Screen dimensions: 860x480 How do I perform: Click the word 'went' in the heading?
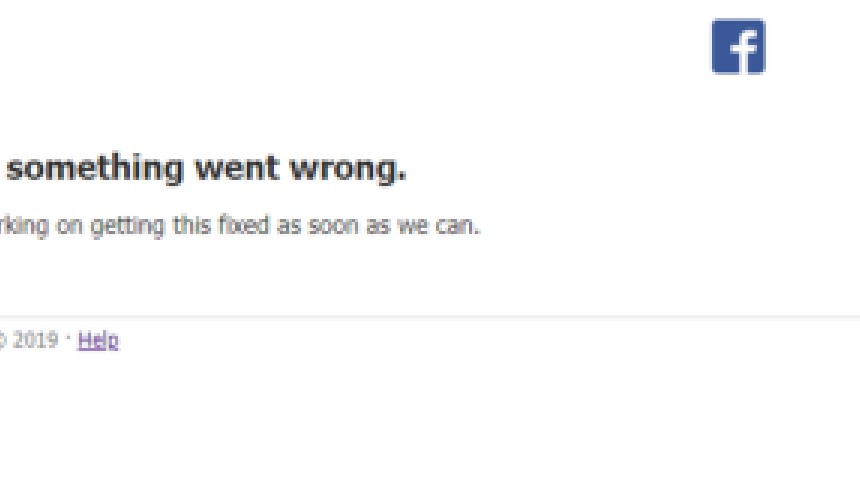(x=237, y=168)
